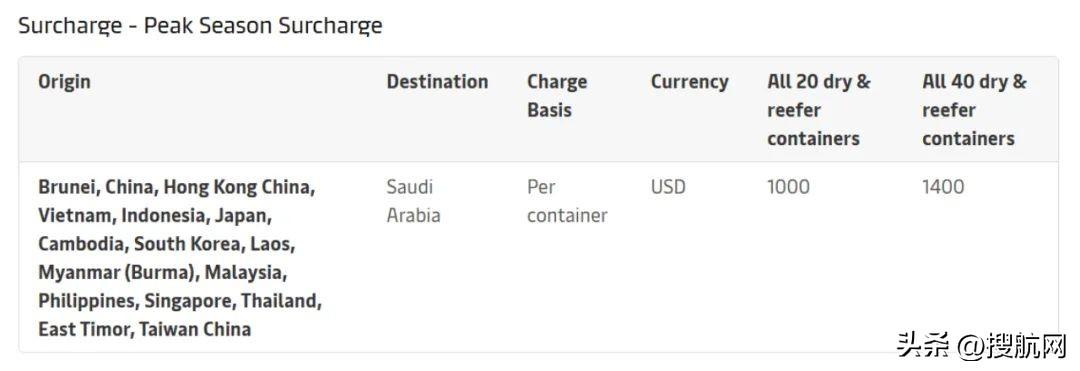
Task: Click East Timor, Taiwan China text line
Action: coord(145,329)
